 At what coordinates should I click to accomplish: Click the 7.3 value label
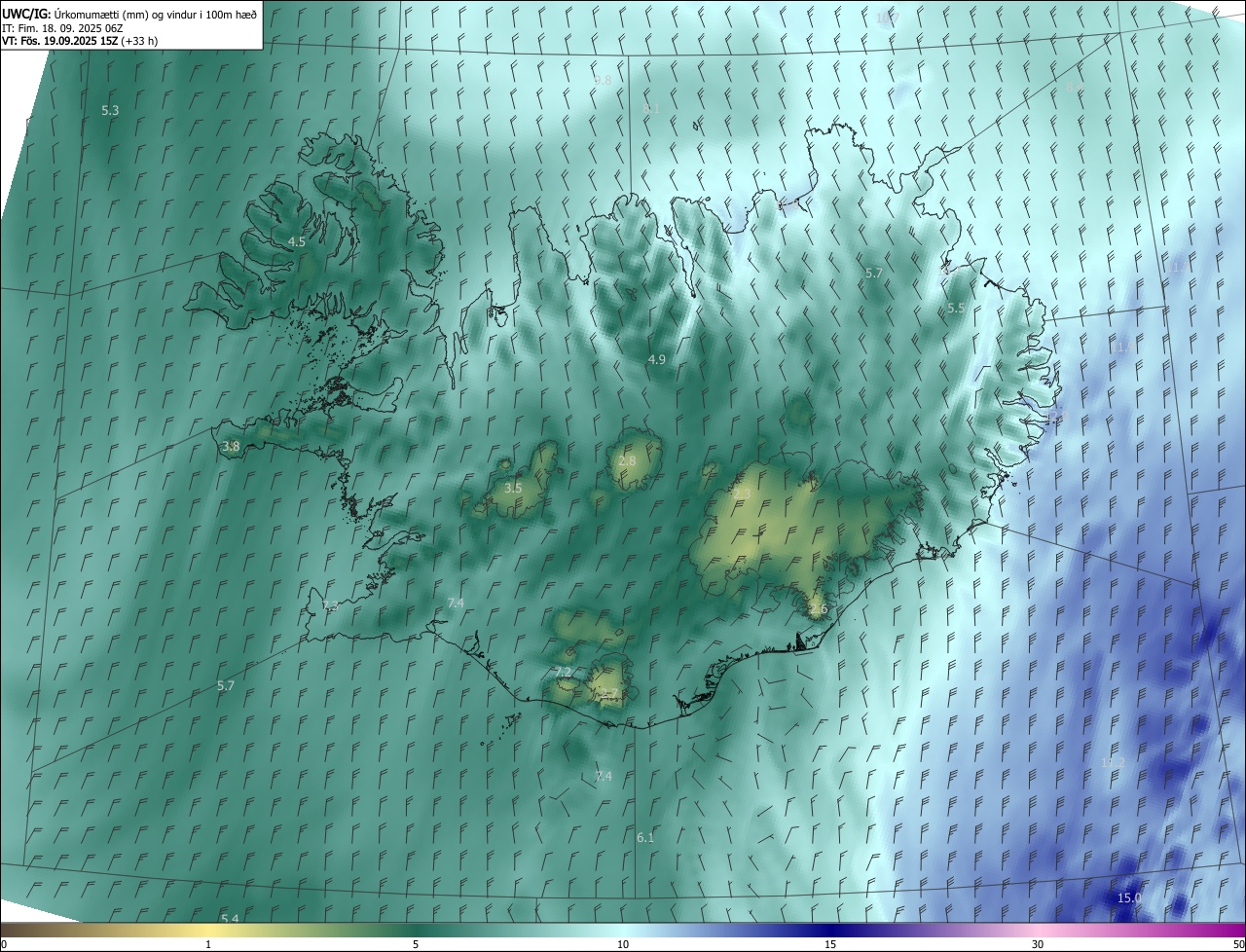coord(330,605)
